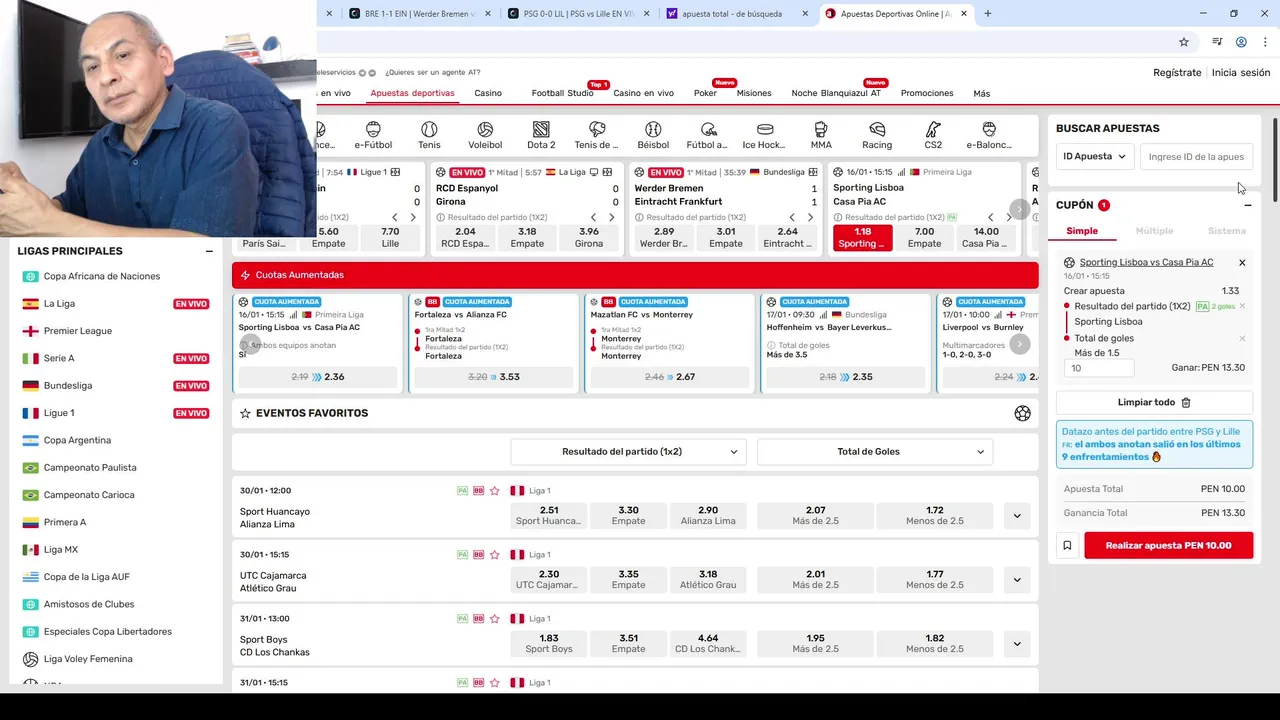Viewport: 1280px width, 720px height.
Task: Open Premier League in the leagues list
Action: (78, 331)
